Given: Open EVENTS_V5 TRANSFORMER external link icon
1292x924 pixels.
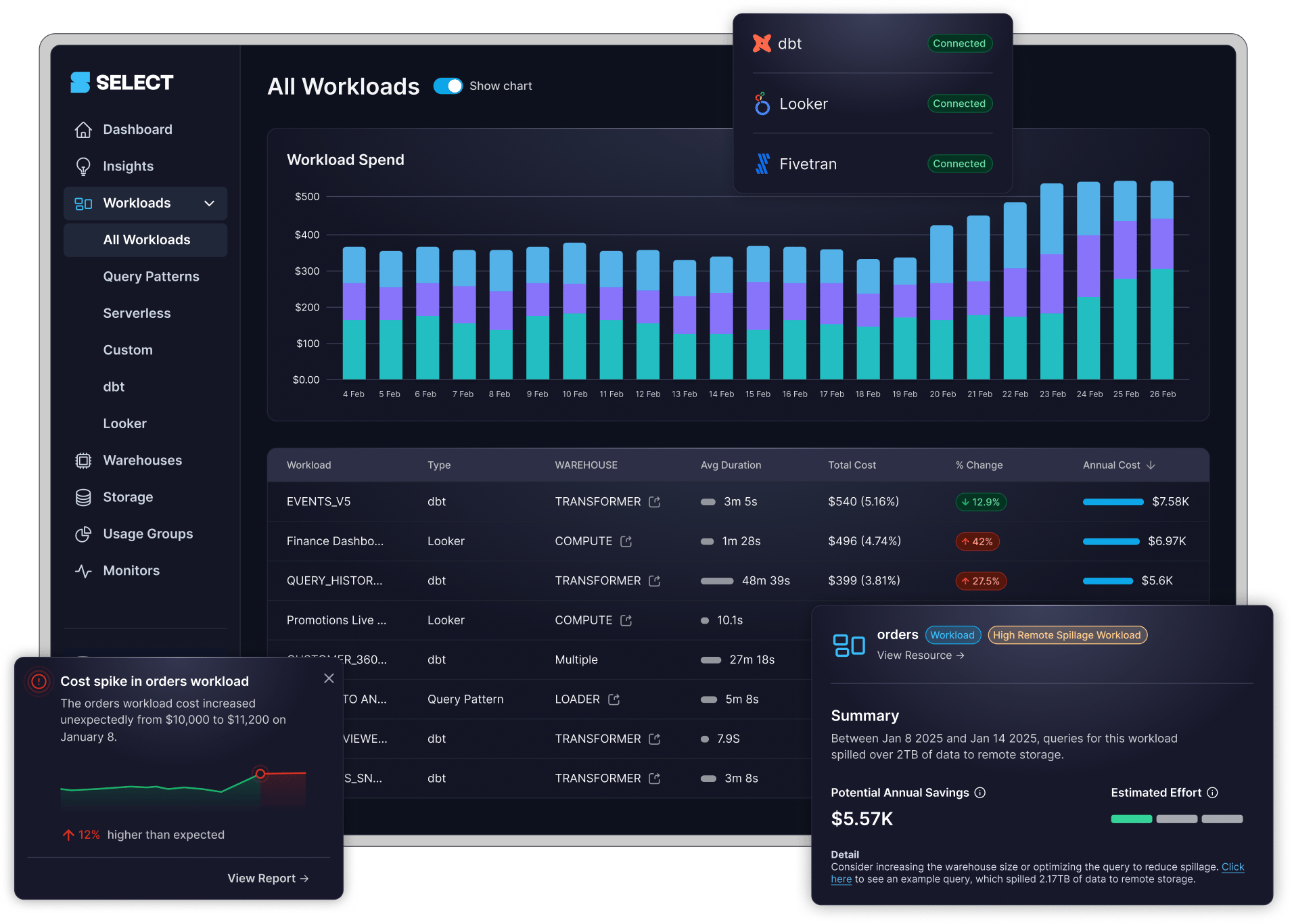Looking at the screenshot, I should click(655, 502).
